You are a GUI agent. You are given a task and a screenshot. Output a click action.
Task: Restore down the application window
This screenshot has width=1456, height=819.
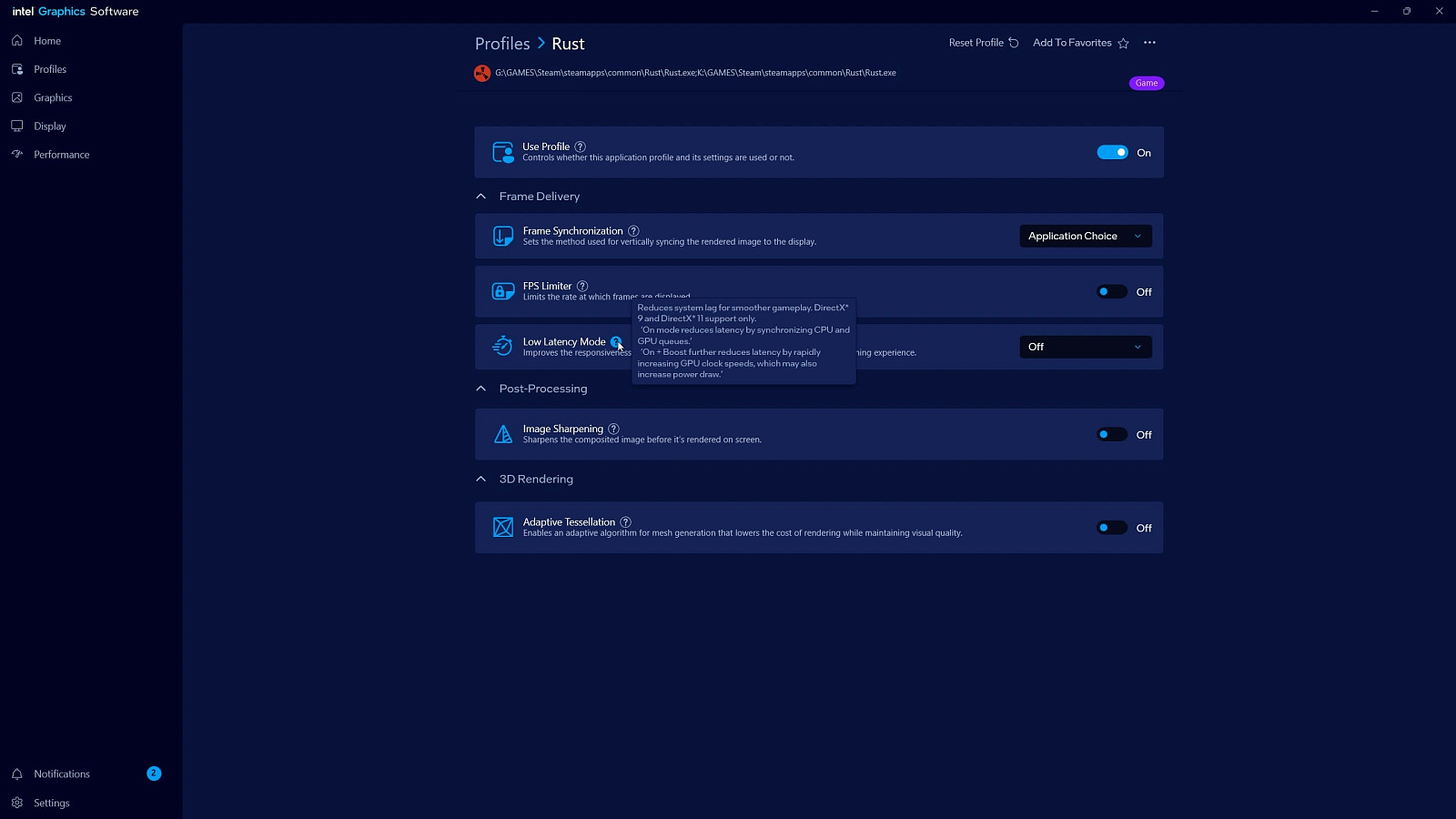pyautogui.click(x=1407, y=11)
